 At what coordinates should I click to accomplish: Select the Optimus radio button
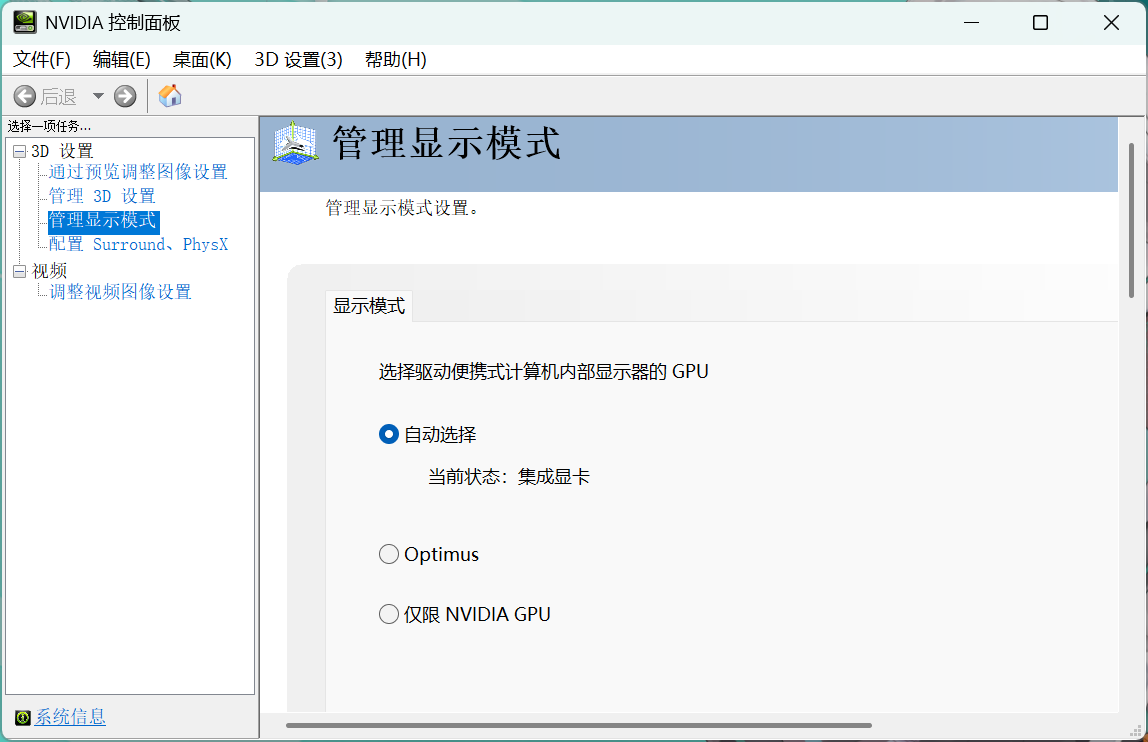pyautogui.click(x=389, y=554)
